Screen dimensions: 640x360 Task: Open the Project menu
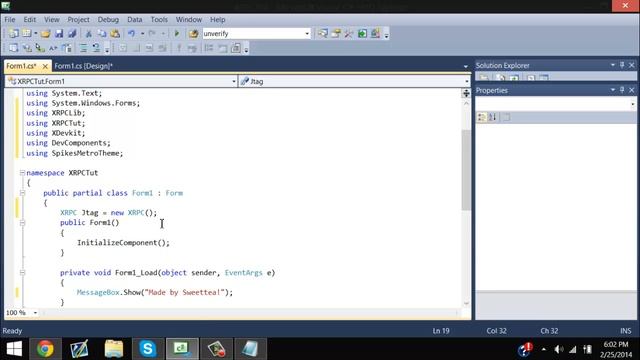[x=78, y=20]
